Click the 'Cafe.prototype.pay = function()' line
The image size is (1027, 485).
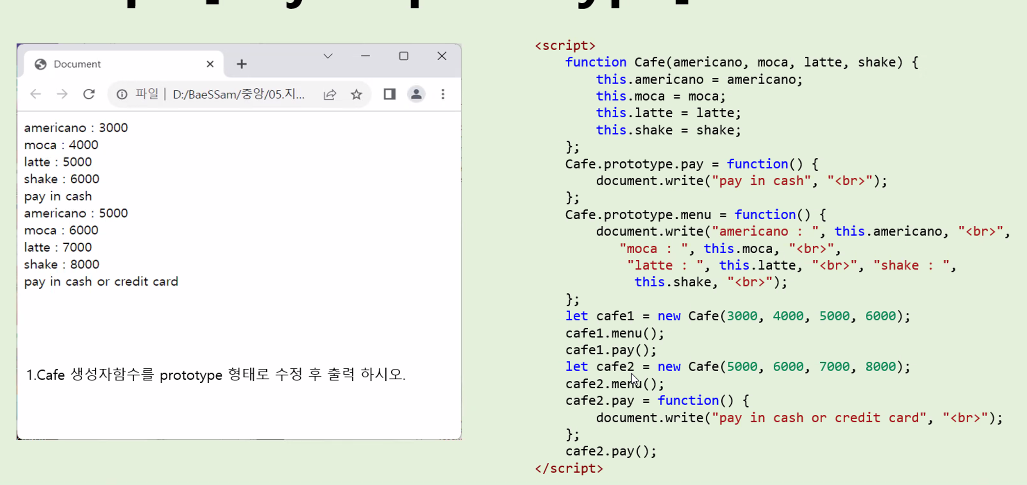click(x=692, y=164)
